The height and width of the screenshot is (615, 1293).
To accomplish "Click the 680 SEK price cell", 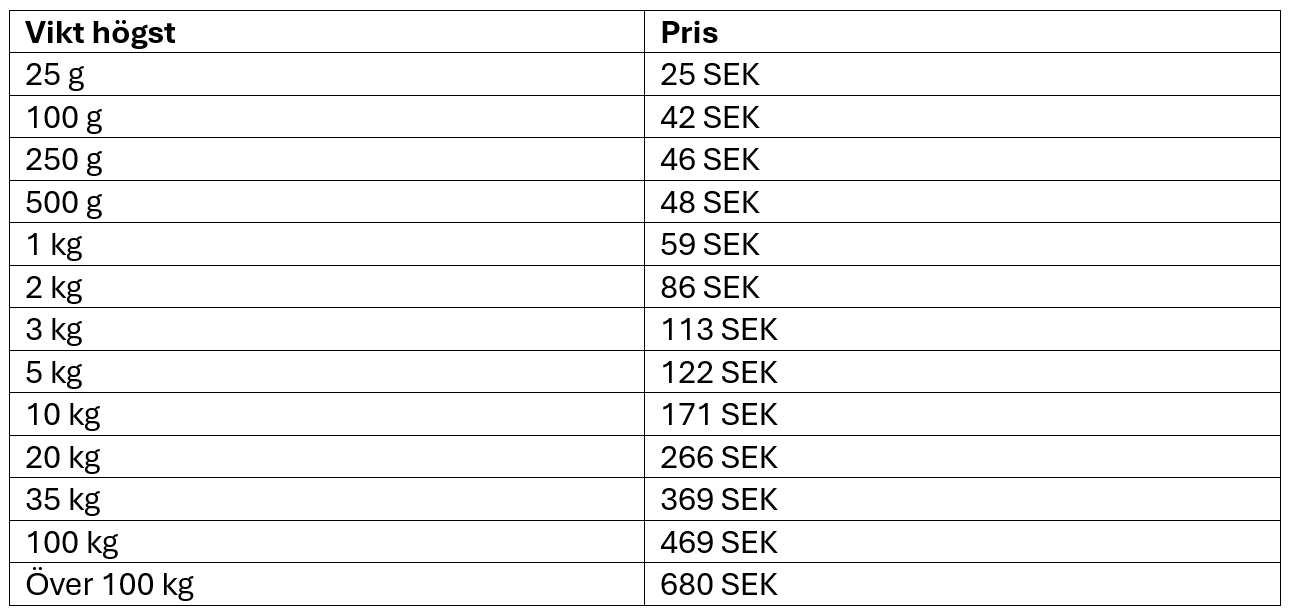I will pyautogui.click(x=718, y=585).
